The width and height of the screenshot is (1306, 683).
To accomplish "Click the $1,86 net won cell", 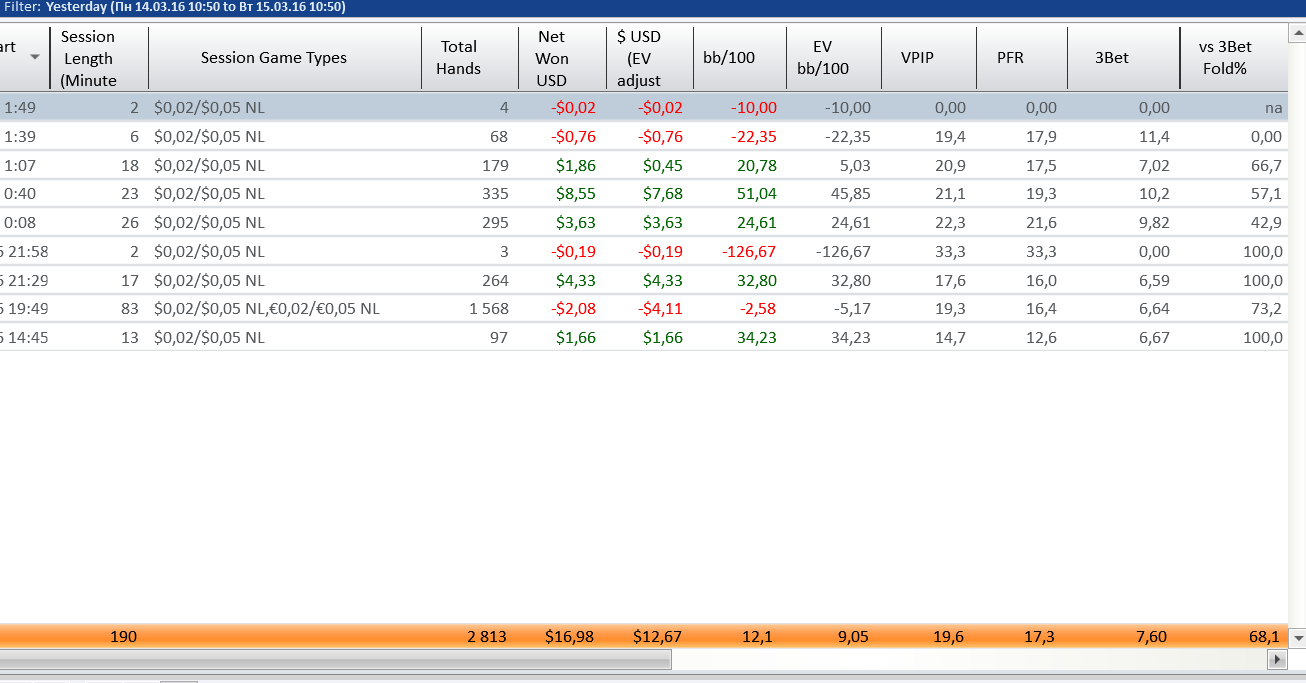I will [576, 166].
